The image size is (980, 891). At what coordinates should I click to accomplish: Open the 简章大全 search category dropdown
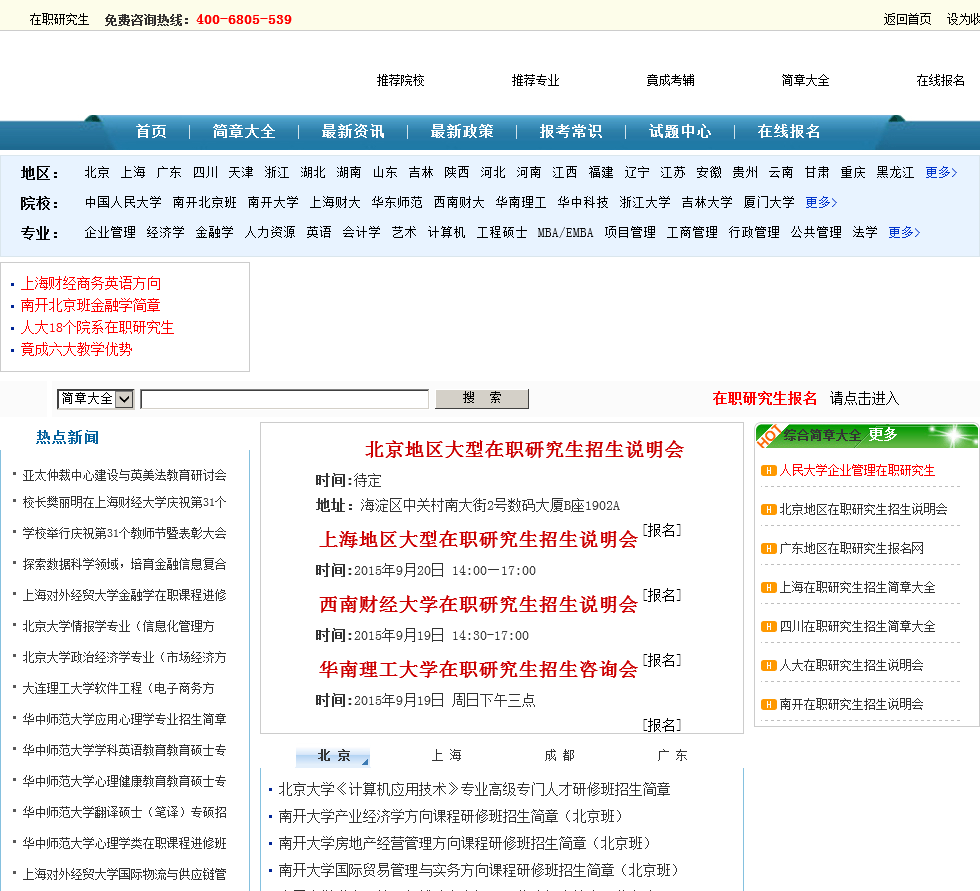pyautogui.click(x=96, y=399)
